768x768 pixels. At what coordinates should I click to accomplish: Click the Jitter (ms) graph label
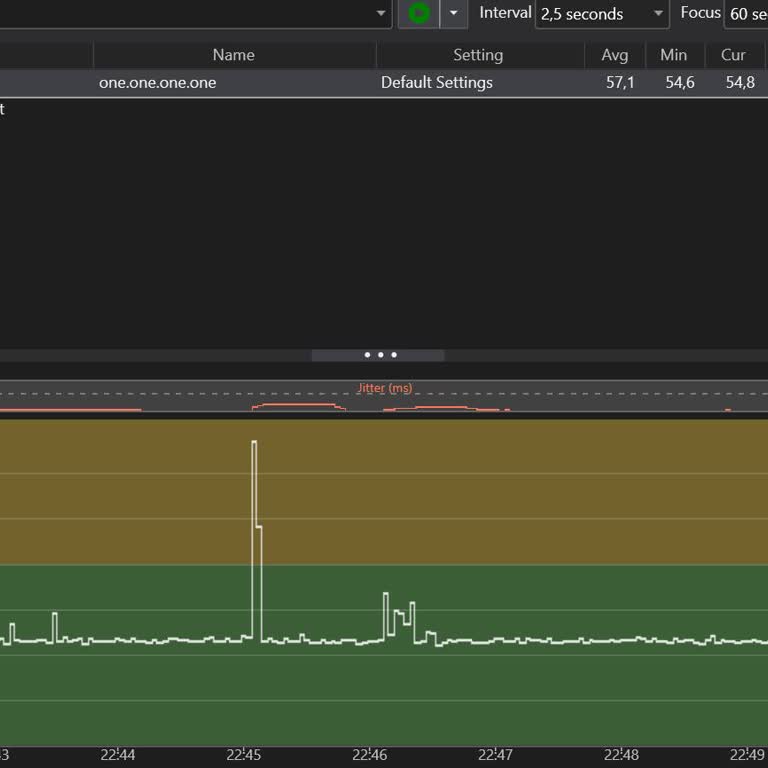(x=384, y=388)
